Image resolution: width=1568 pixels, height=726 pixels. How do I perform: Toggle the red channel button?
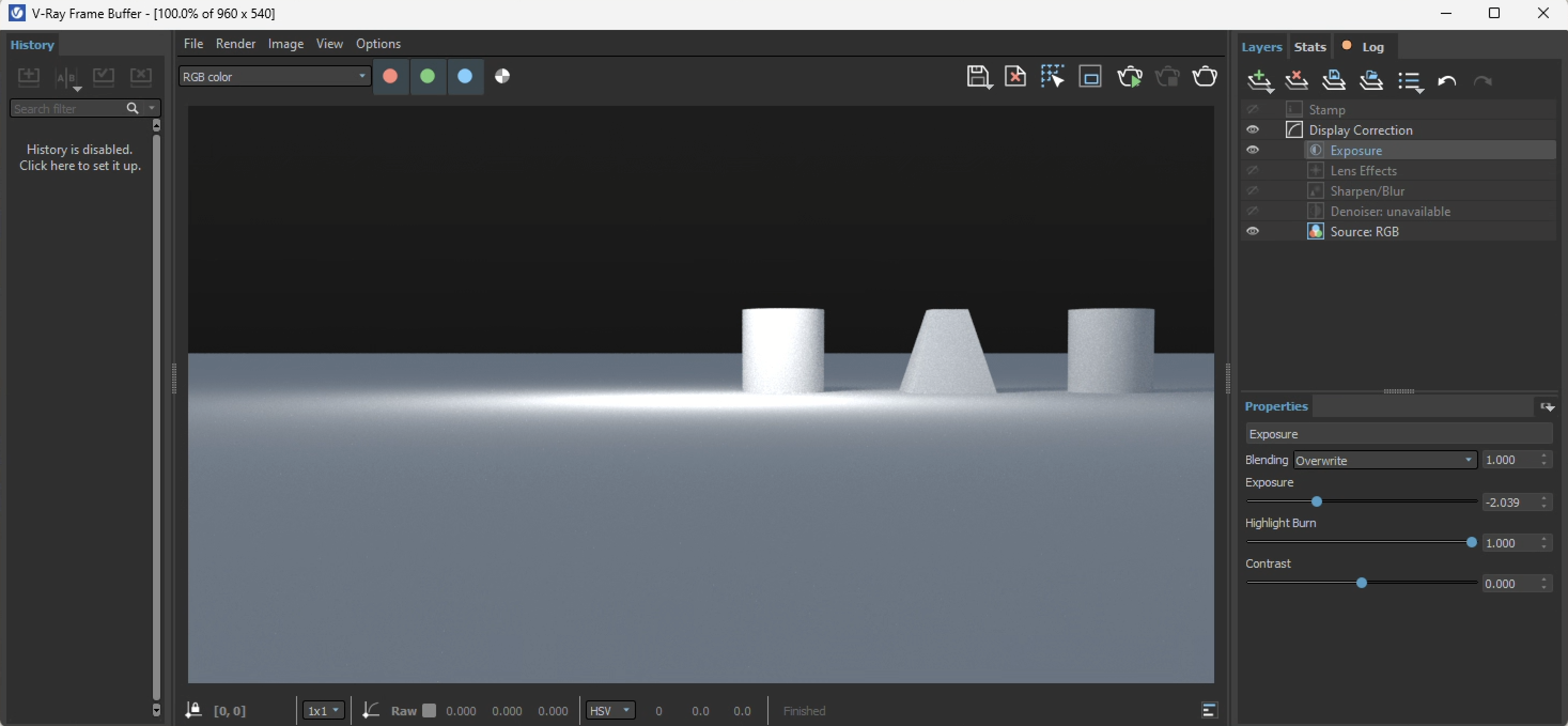[x=390, y=76]
